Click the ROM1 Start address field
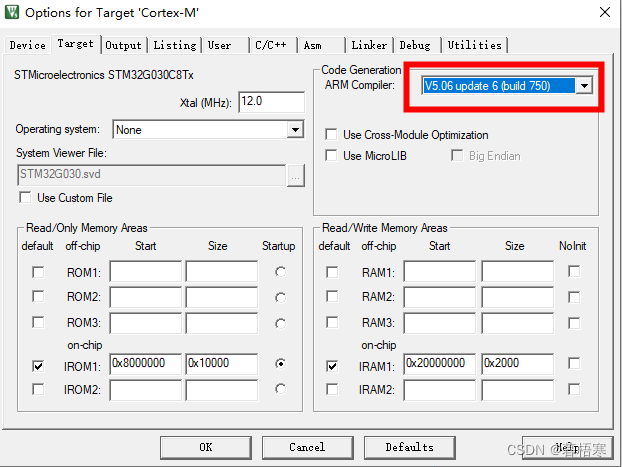Screen dimensions: 622x467 [146, 271]
